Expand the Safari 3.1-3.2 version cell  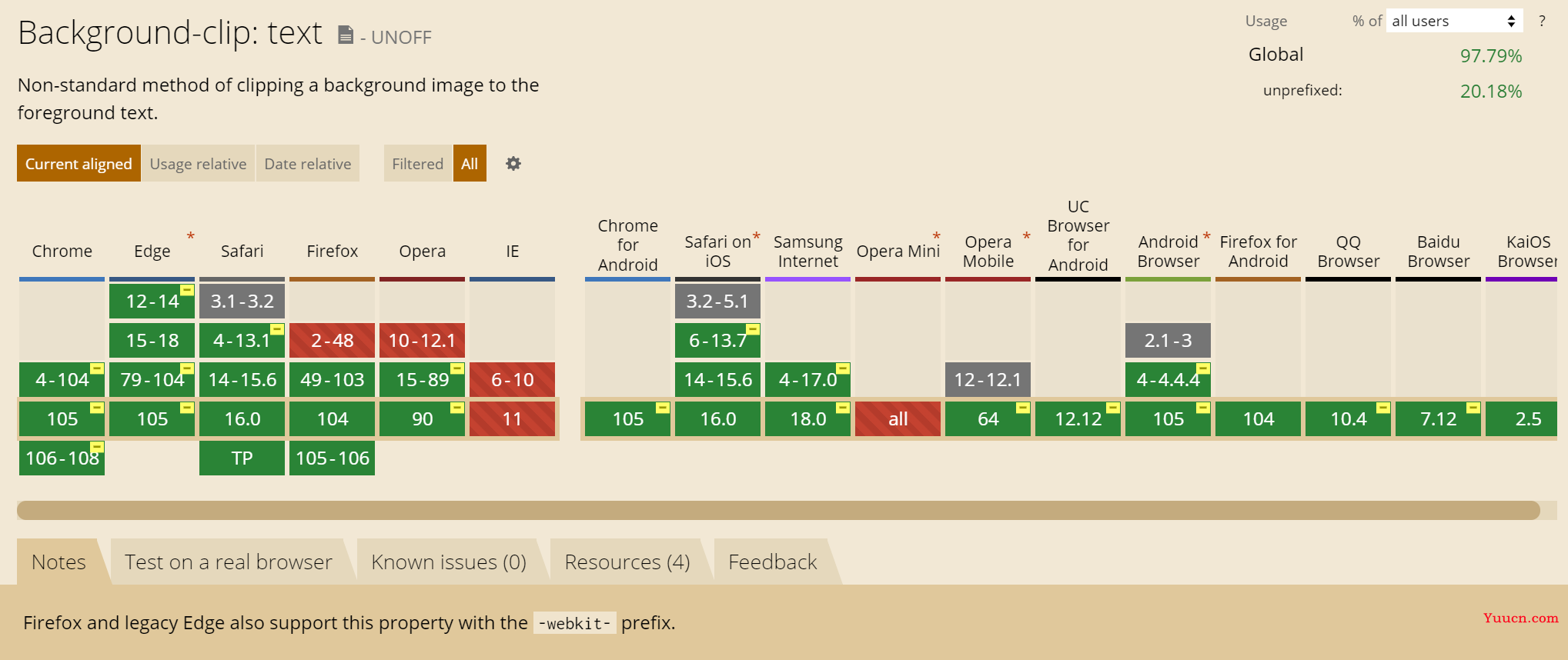242,301
